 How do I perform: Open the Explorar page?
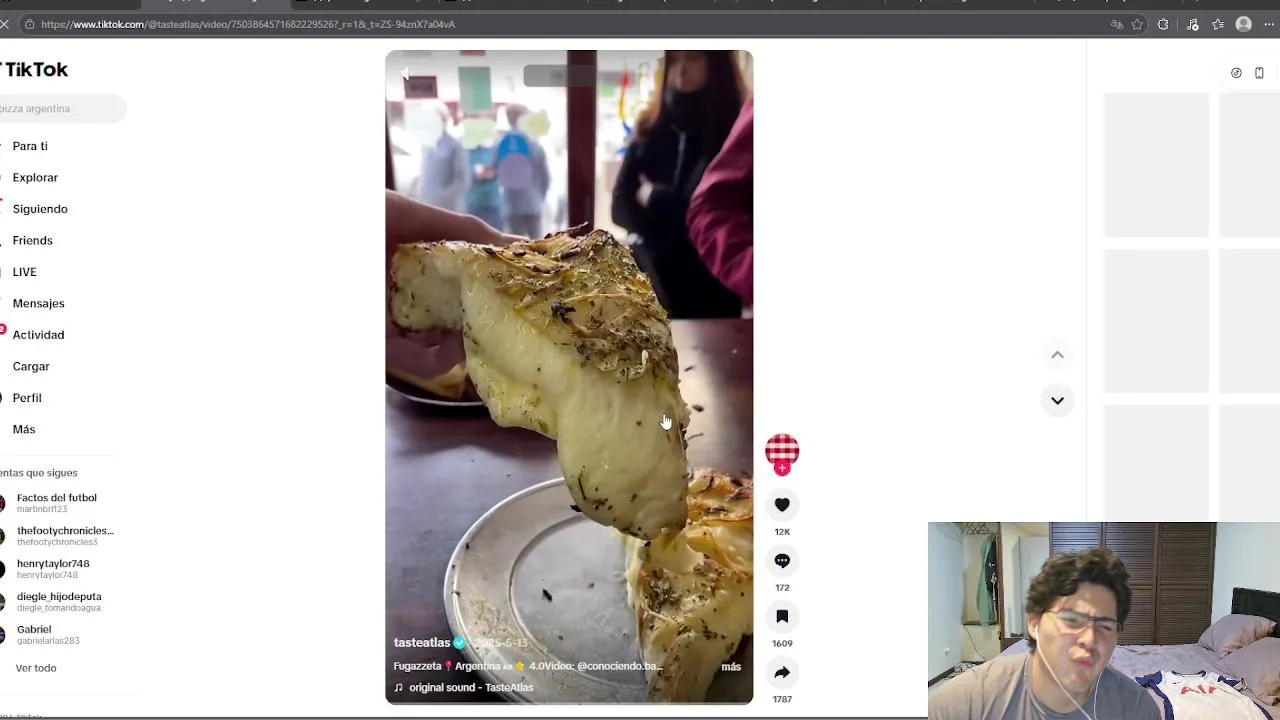tap(35, 178)
